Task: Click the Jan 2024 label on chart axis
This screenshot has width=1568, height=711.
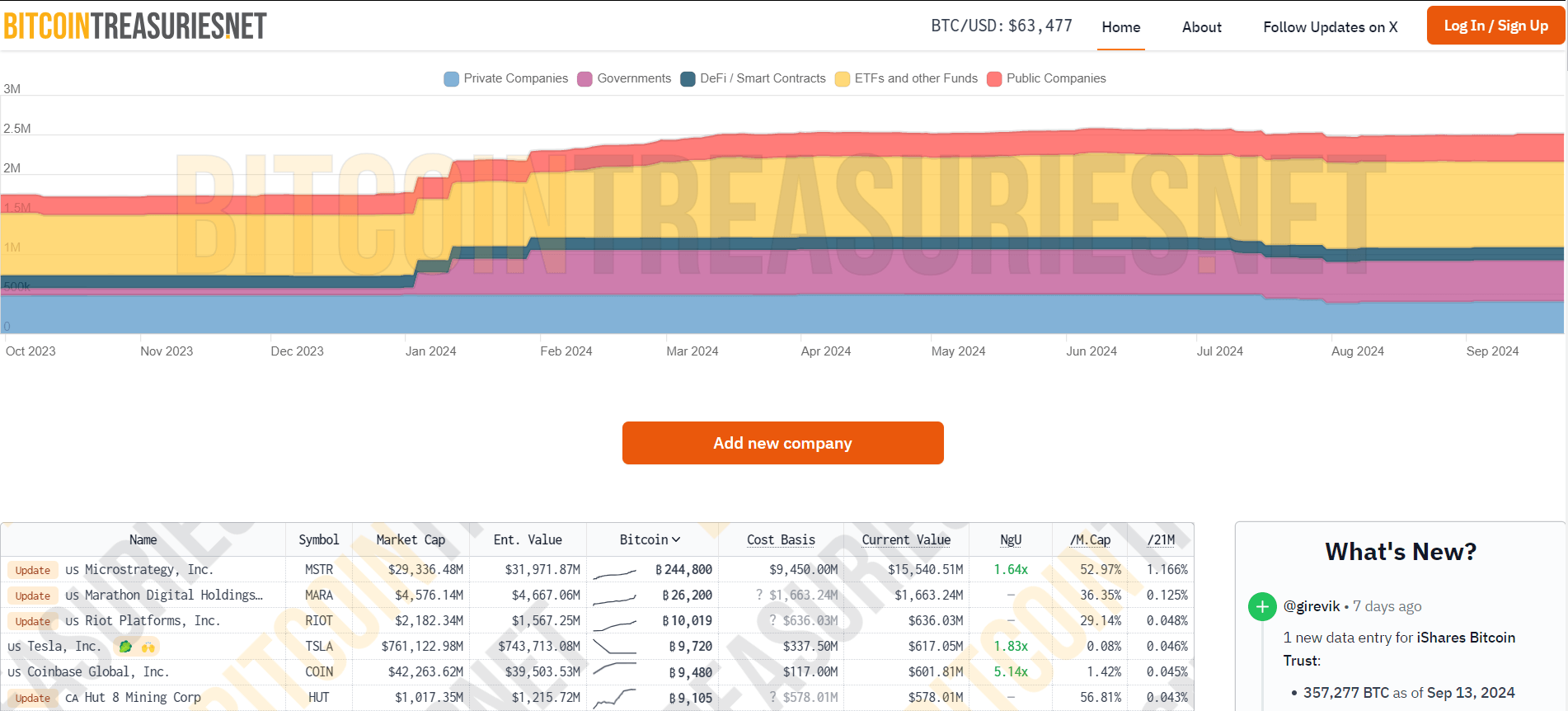Action: point(430,351)
